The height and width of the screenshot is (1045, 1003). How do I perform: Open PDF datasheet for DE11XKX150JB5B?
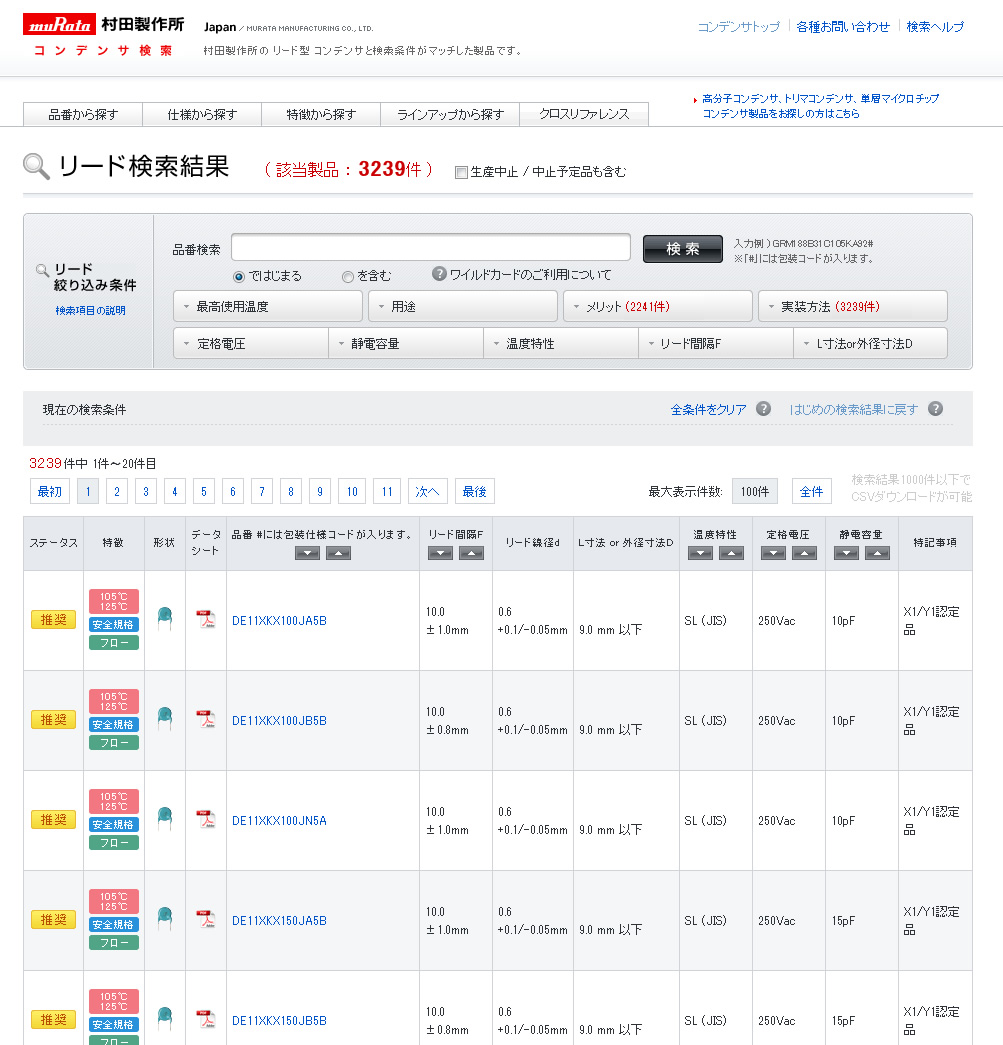206,1019
